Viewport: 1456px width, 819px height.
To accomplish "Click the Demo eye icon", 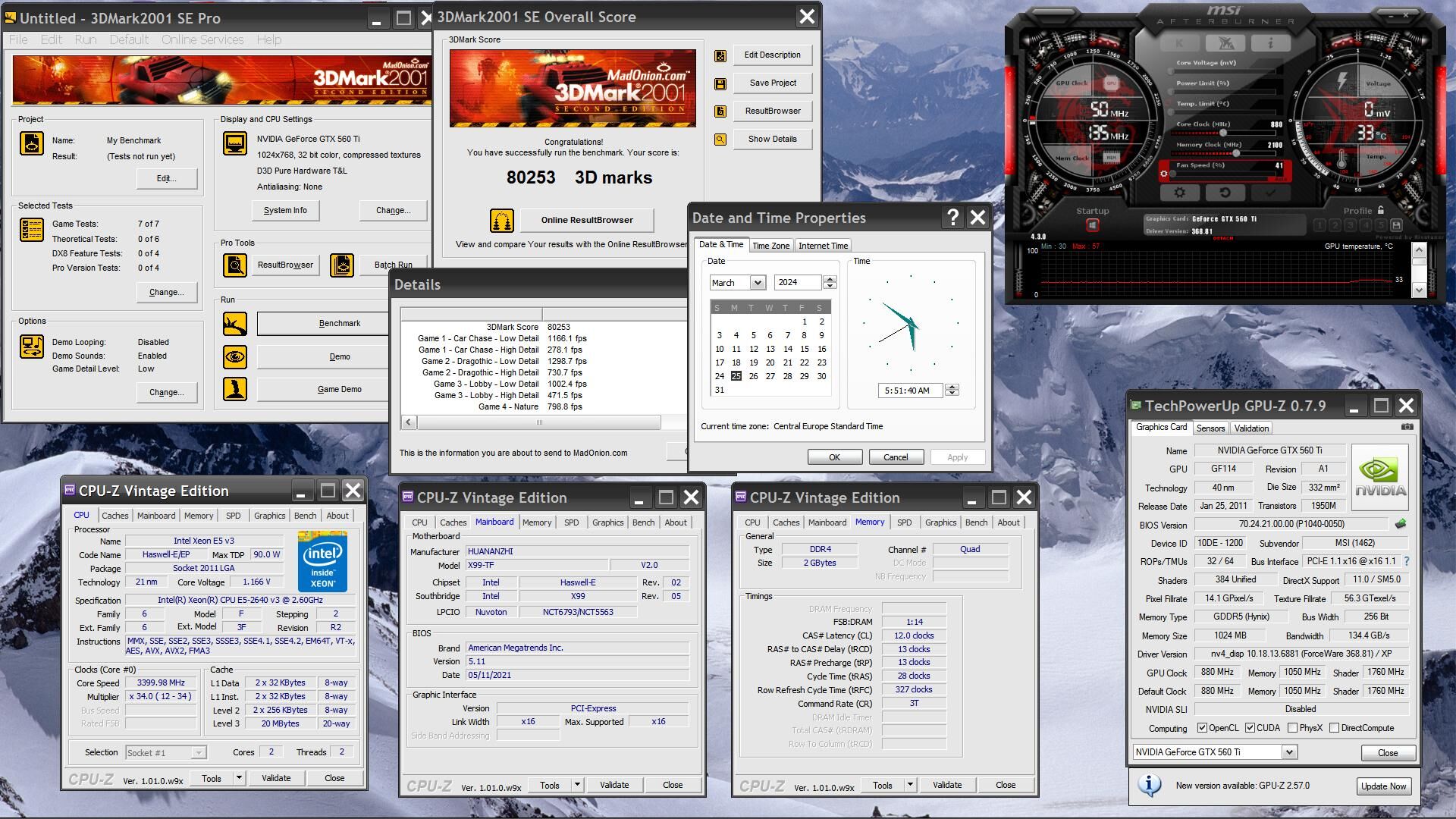I will pos(235,356).
